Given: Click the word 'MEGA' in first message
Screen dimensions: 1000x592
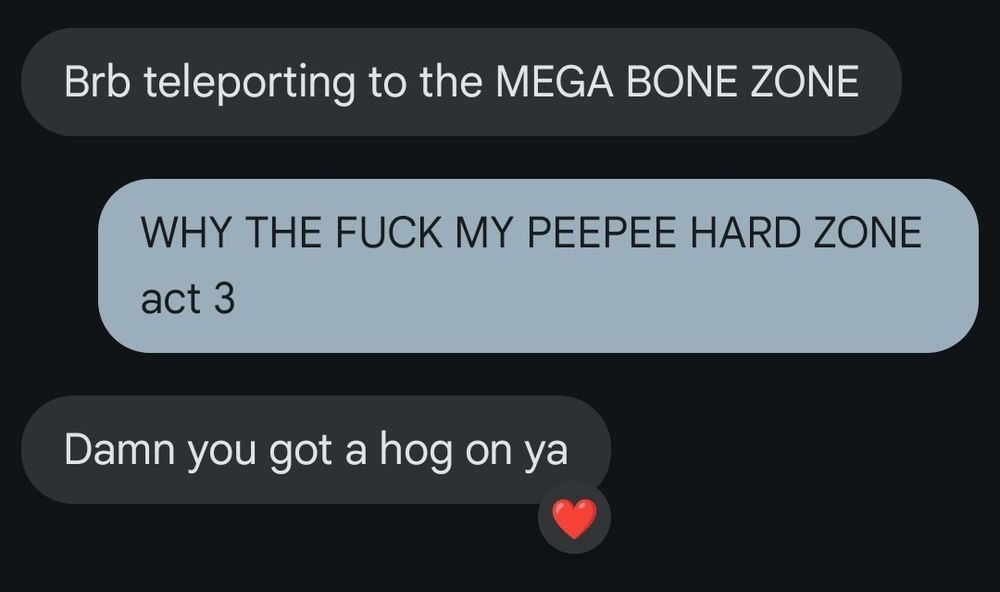Looking at the screenshot, I should tap(554, 82).
